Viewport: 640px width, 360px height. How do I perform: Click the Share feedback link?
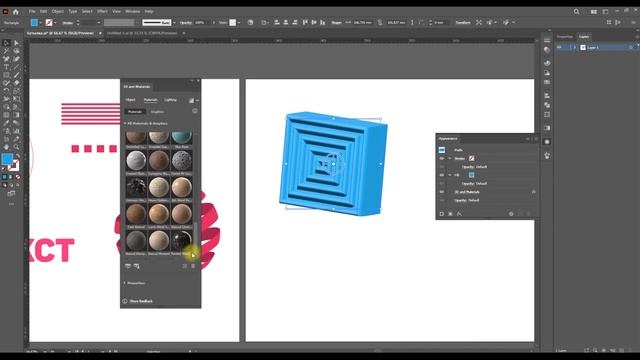141,301
